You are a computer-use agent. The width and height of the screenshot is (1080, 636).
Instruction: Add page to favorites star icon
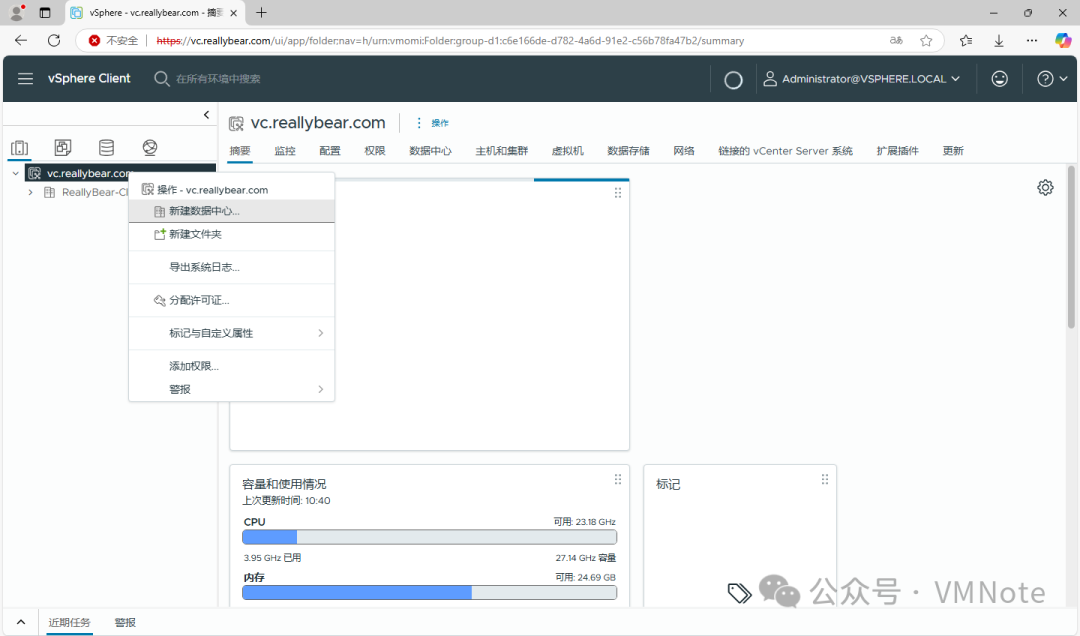click(926, 41)
